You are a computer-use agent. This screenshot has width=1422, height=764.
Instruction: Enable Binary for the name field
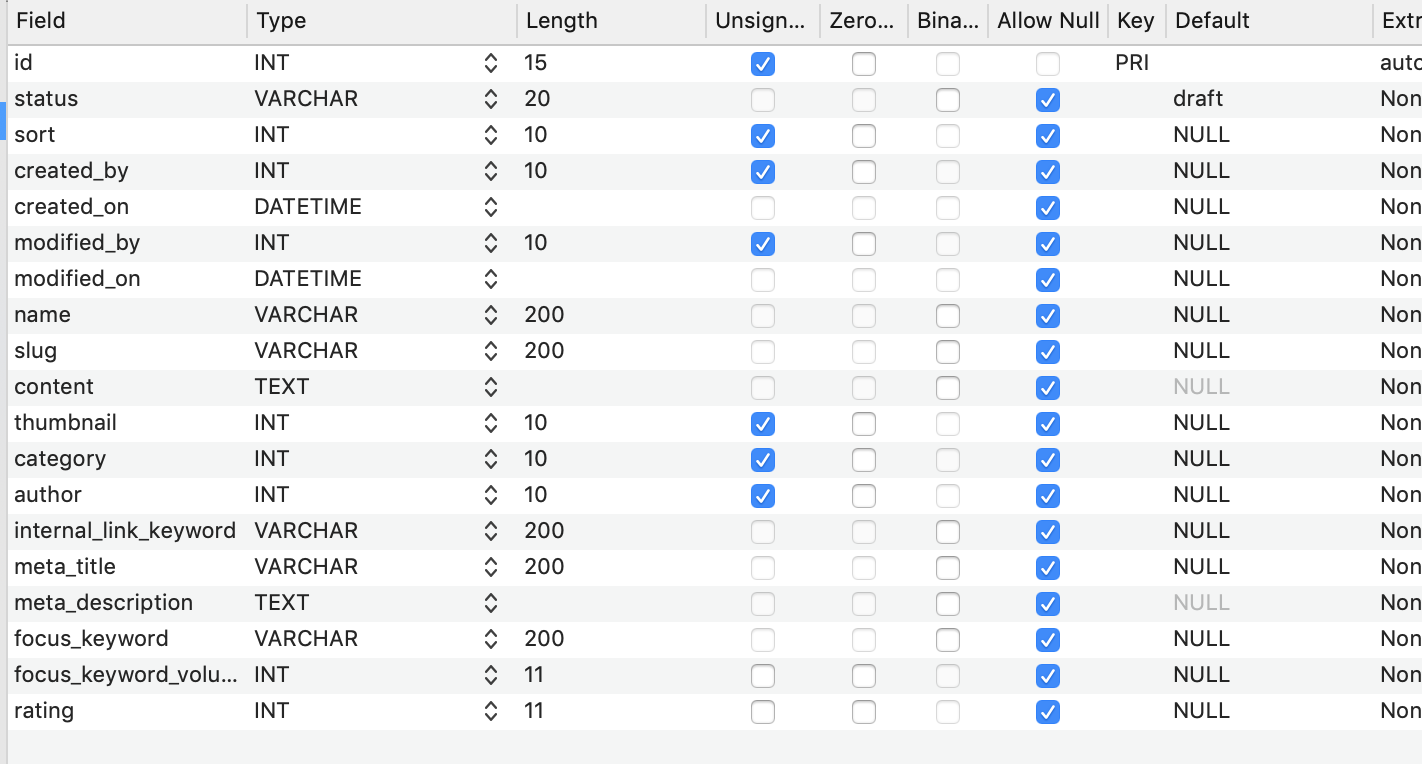tap(947, 316)
